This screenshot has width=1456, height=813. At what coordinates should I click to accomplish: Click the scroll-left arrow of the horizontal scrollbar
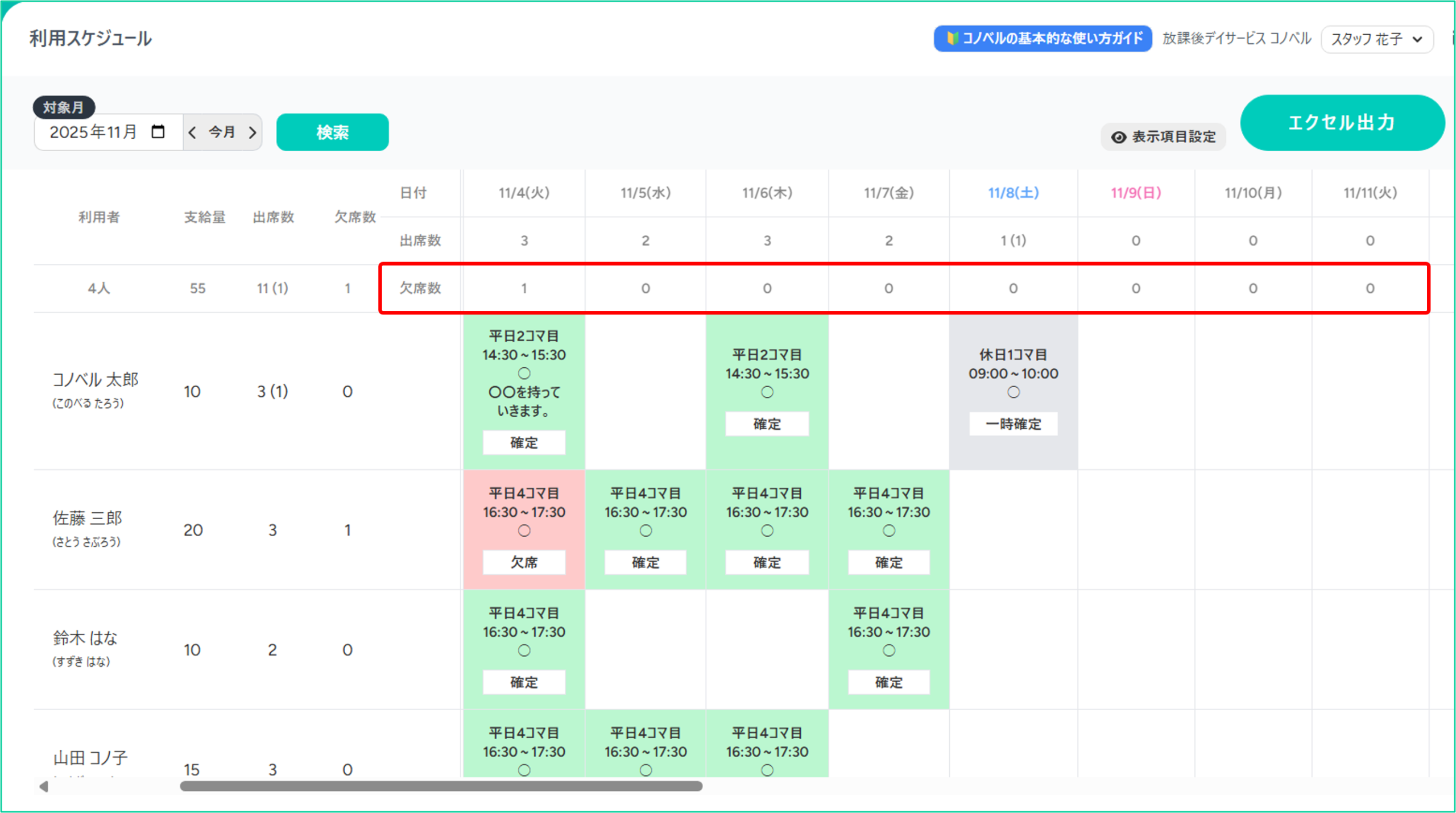click(x=44, y=786)
